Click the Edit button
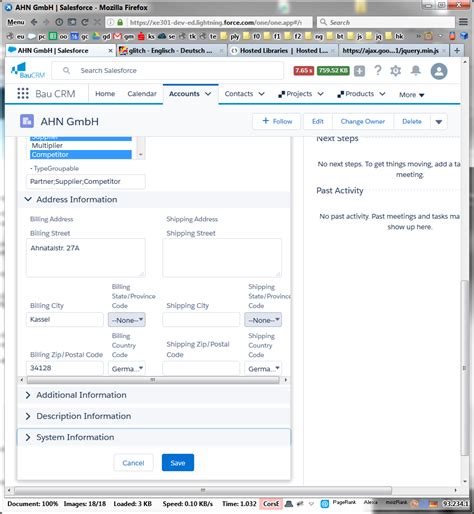Viewport: 474px width, 514px height. point(317,121)
